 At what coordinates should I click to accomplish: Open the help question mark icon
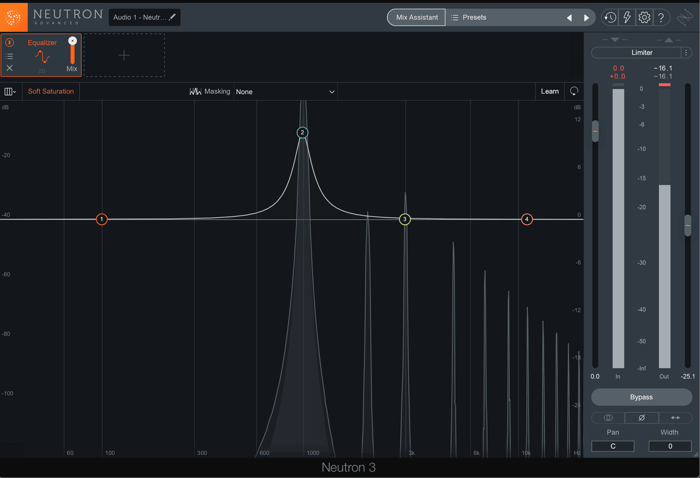[661, 17]
